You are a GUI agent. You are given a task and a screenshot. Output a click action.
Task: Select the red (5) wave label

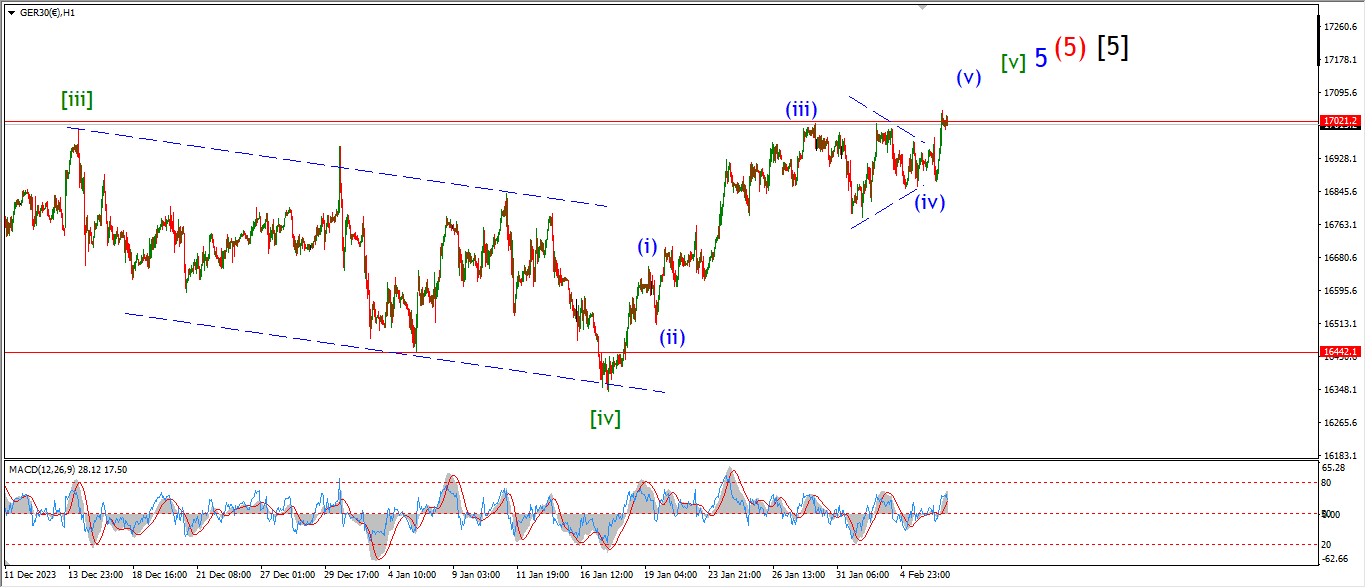coord(1070,48)
